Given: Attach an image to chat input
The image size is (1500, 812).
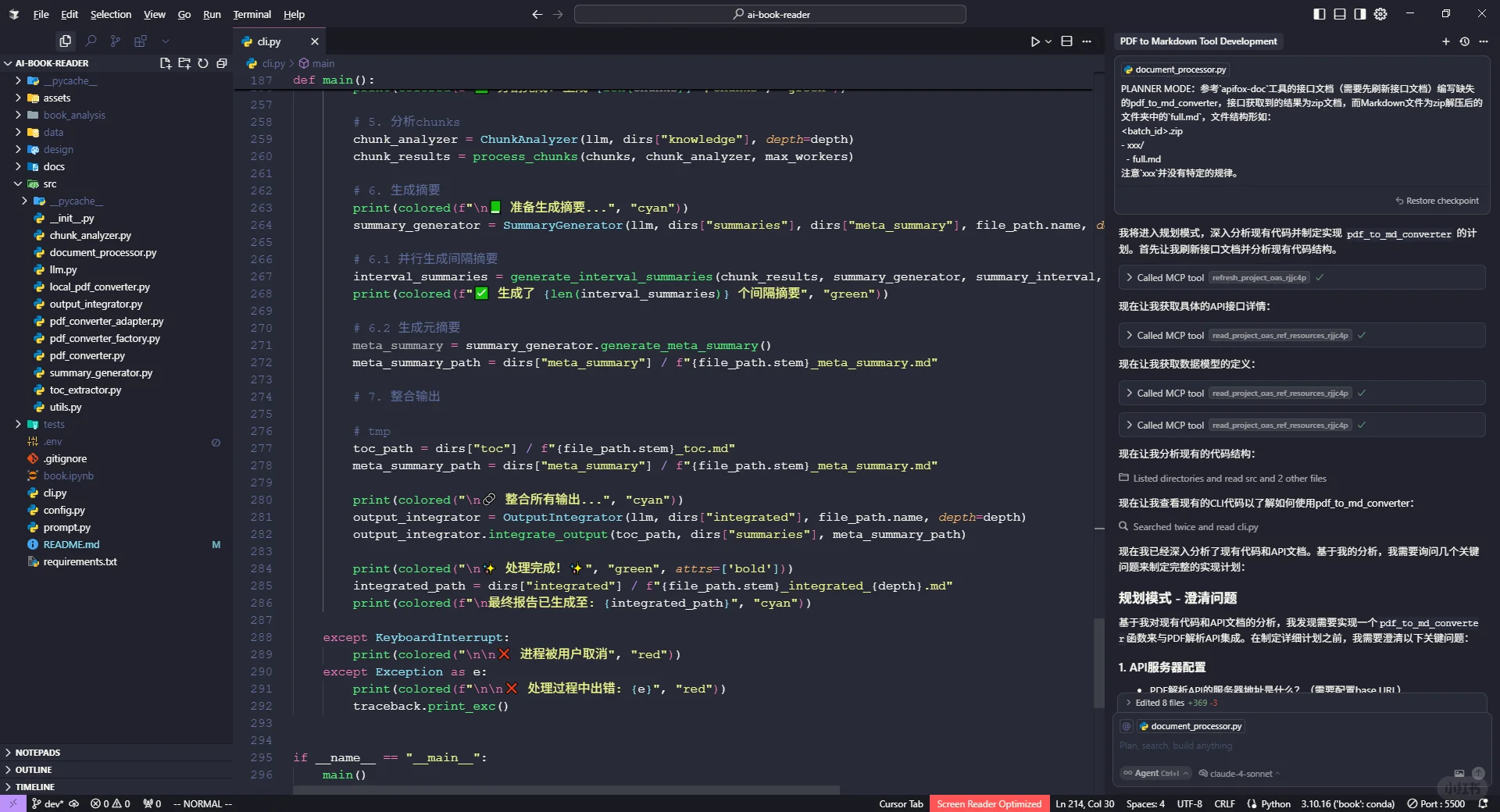Looking at the screenshot, I should 1459,773.
